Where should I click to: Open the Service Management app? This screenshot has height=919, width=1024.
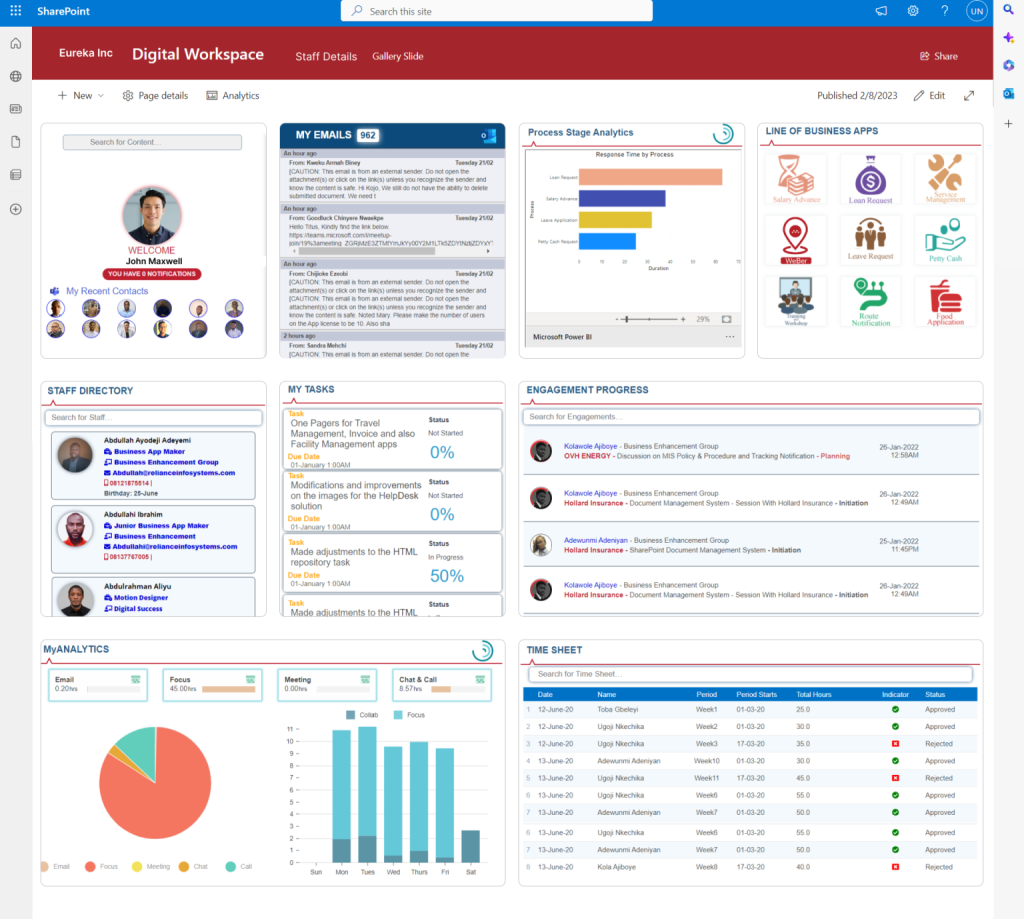(x=945, y=180)
